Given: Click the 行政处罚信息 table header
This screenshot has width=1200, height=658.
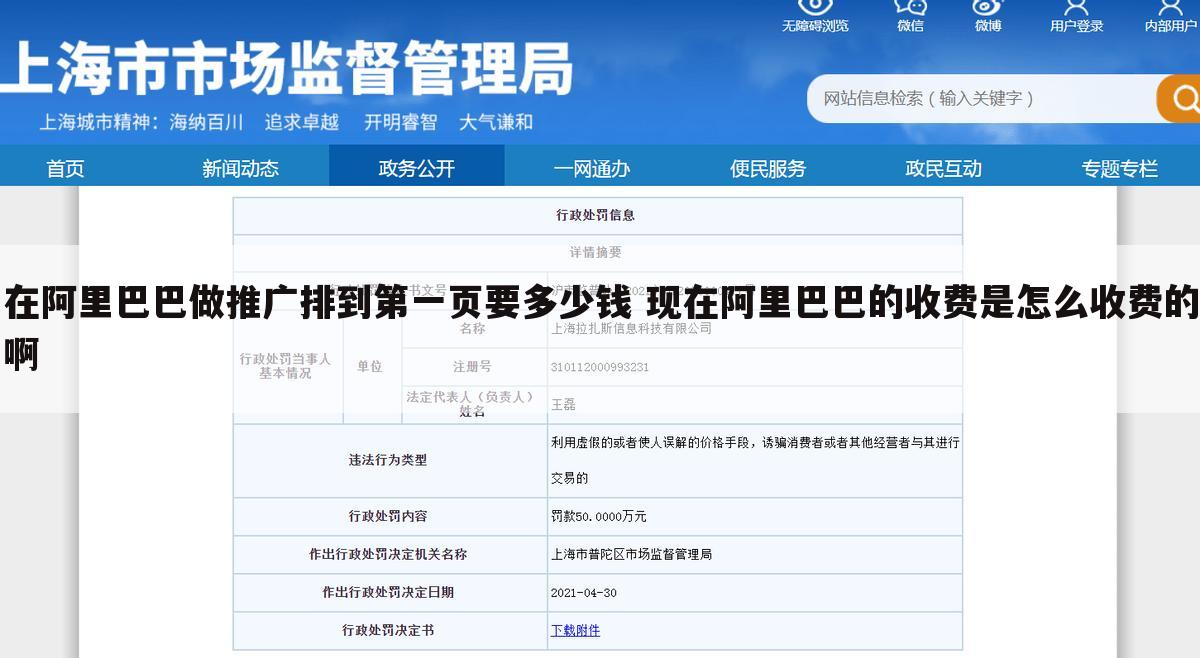Looking at the screenshot, I should (596, 215).
